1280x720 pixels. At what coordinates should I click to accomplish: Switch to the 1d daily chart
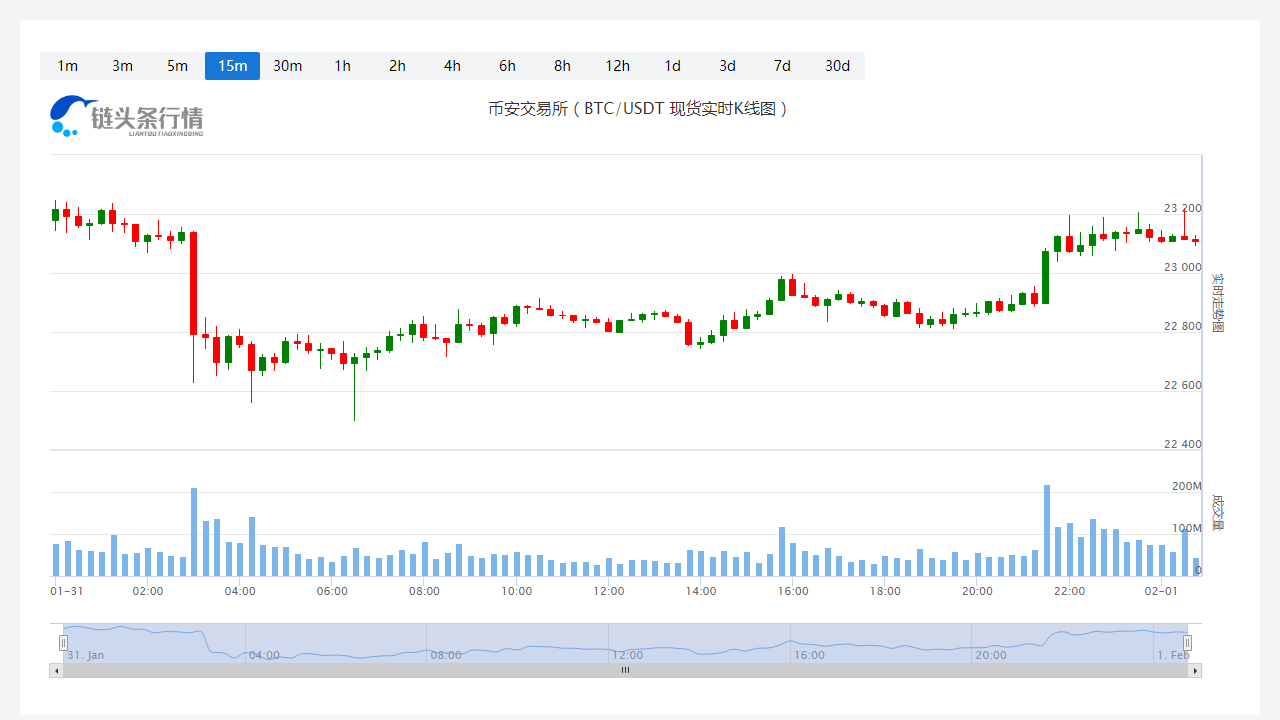coord(672,66)
